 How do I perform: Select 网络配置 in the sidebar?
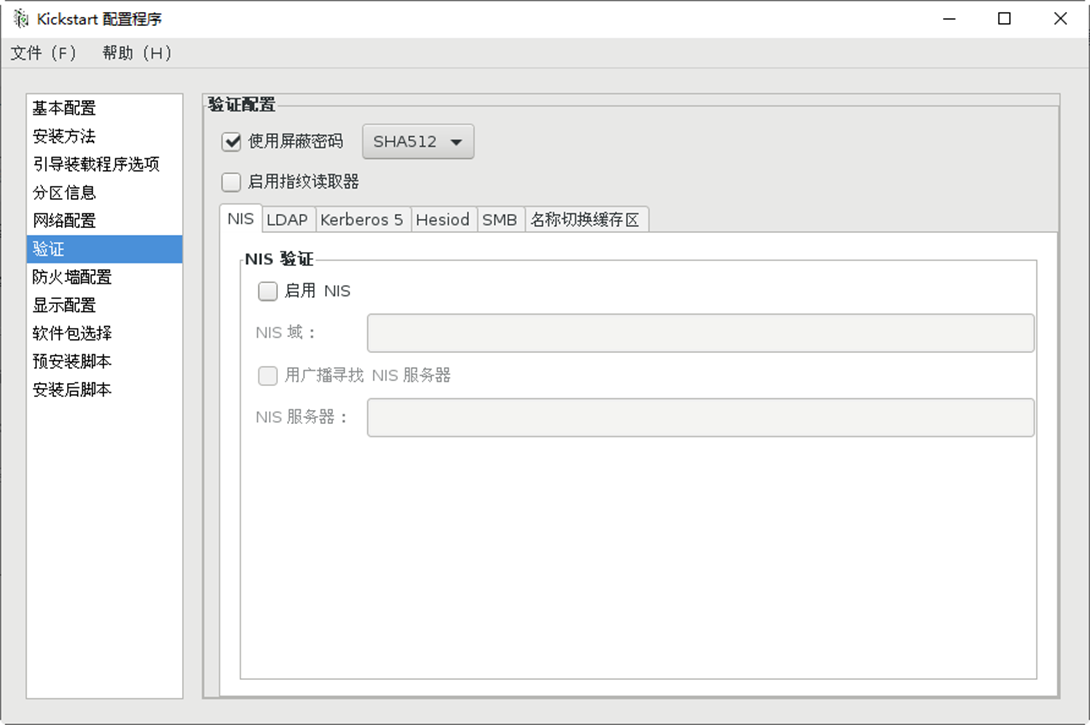click(104, 221)
